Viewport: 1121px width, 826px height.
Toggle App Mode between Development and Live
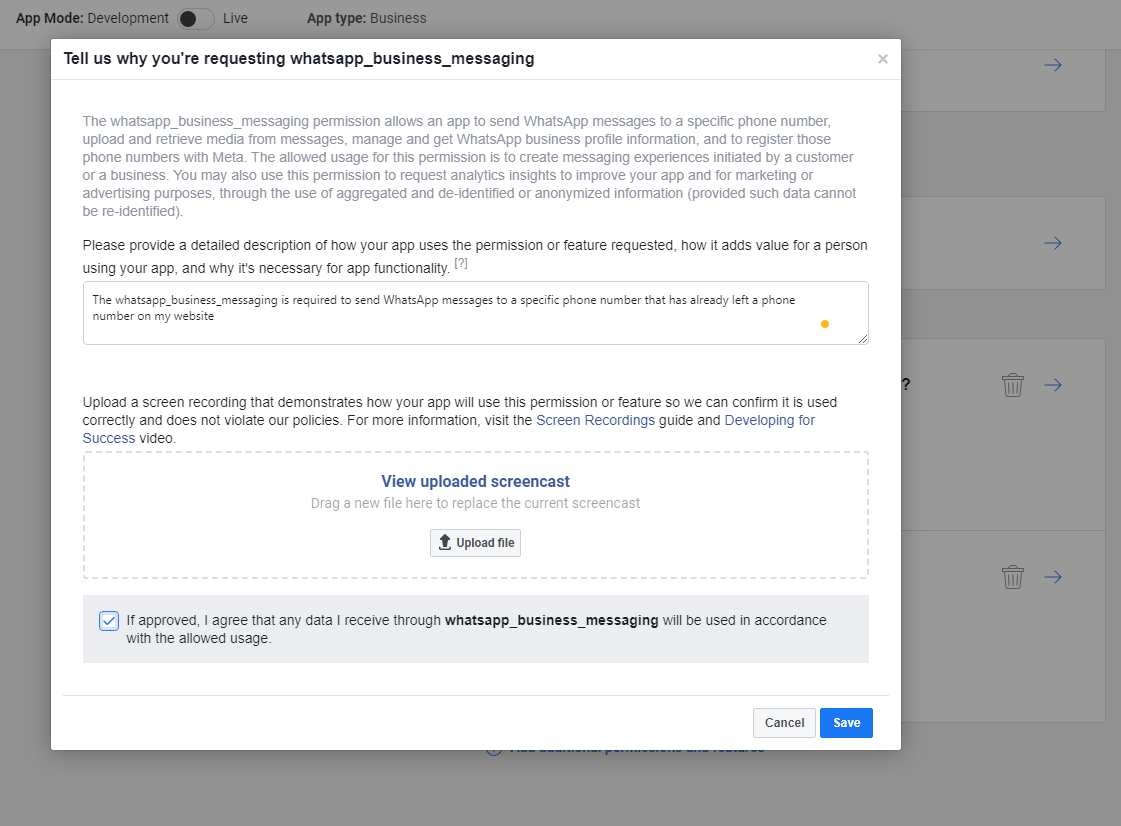[x=195, y=19]
